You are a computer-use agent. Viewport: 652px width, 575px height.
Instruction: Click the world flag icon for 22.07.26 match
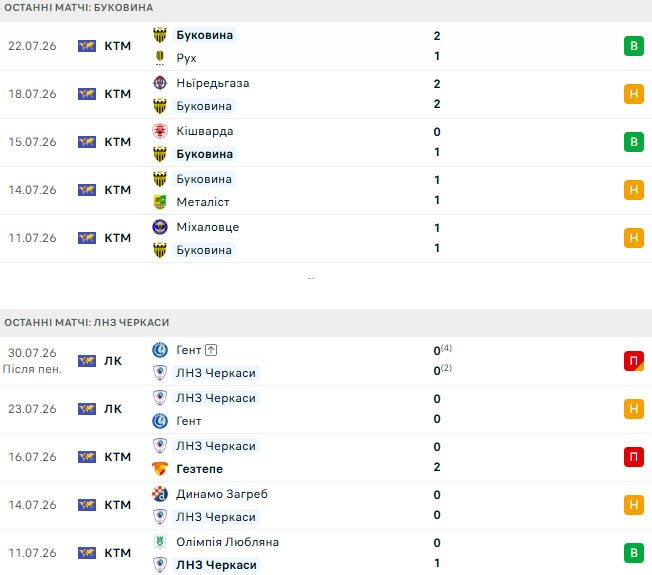coord(87,46)
